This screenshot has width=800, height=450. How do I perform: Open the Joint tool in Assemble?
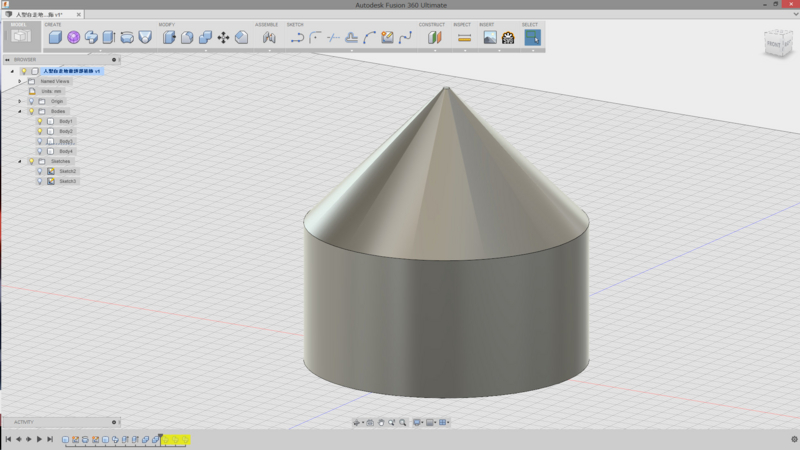(269, 37)
